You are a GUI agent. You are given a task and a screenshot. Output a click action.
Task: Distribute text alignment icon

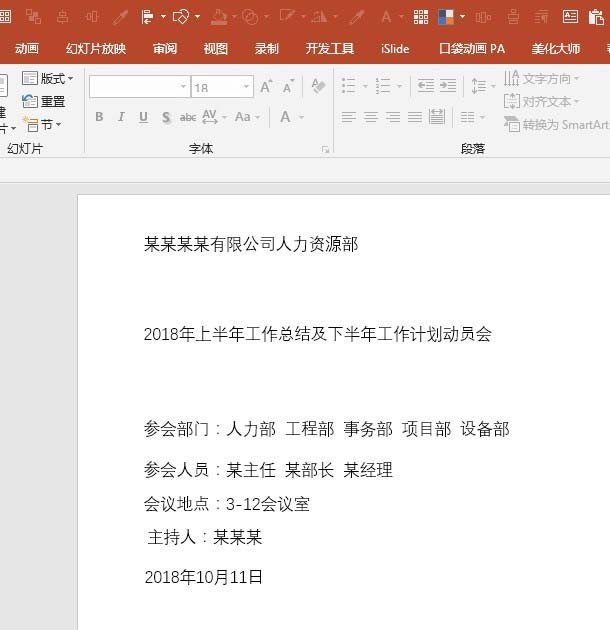click(x=437, y=117)
